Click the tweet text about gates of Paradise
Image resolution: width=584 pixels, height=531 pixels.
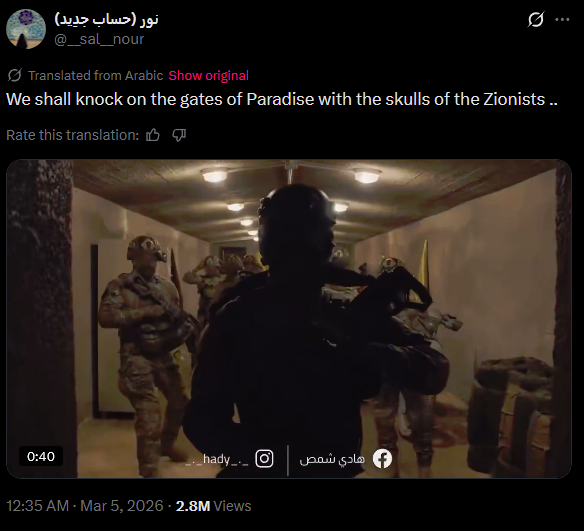pos(282,99)
